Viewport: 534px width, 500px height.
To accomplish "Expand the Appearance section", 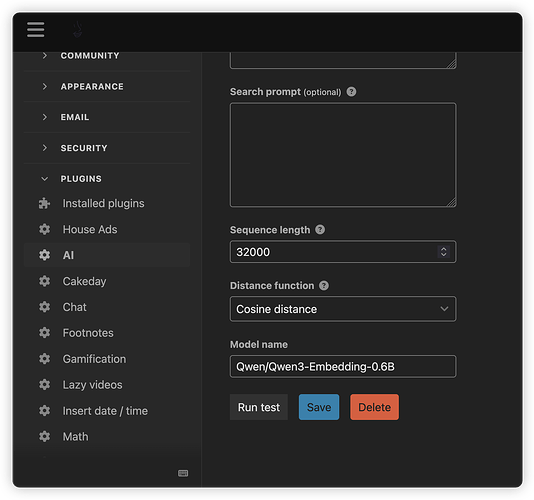I will (107, 87).
